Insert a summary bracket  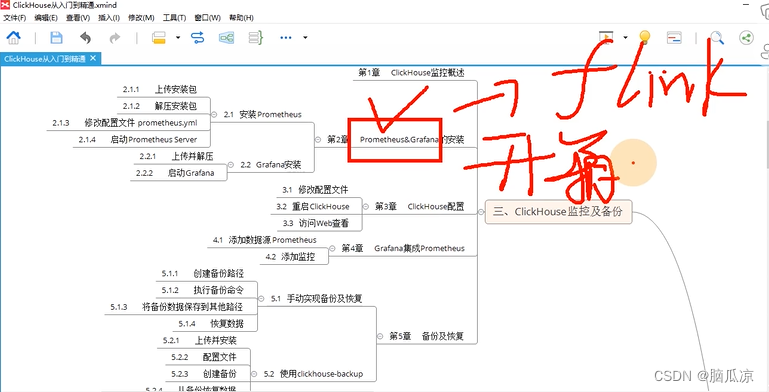256,37
